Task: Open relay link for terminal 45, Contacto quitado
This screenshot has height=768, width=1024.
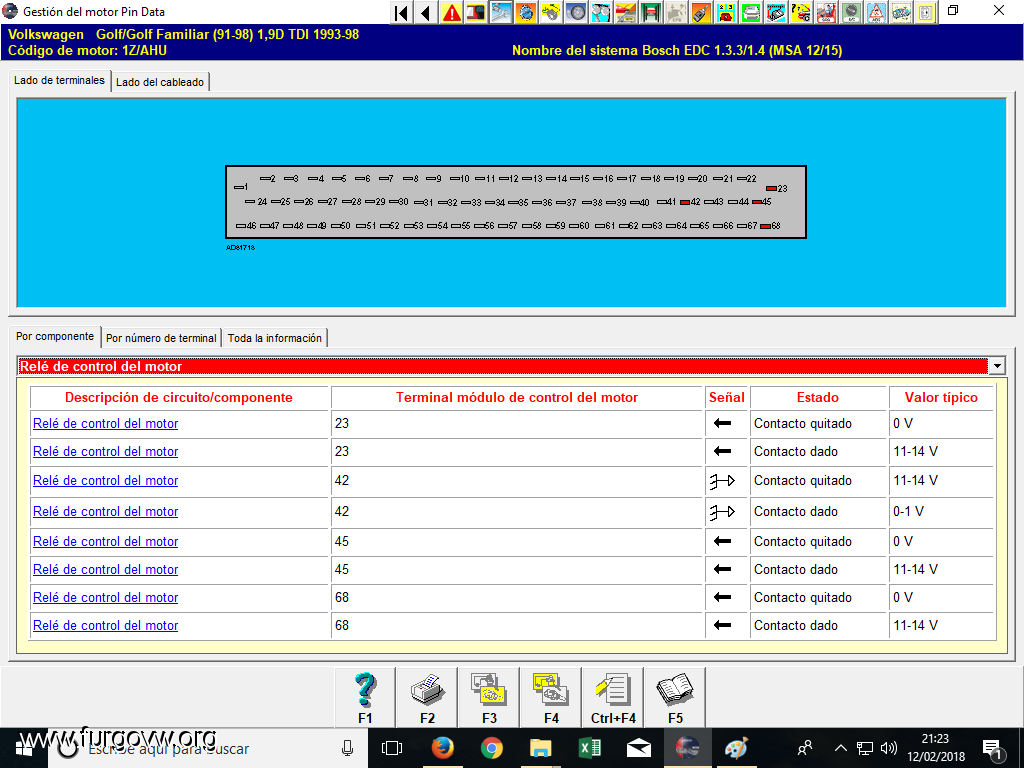Action: (106, 542)
